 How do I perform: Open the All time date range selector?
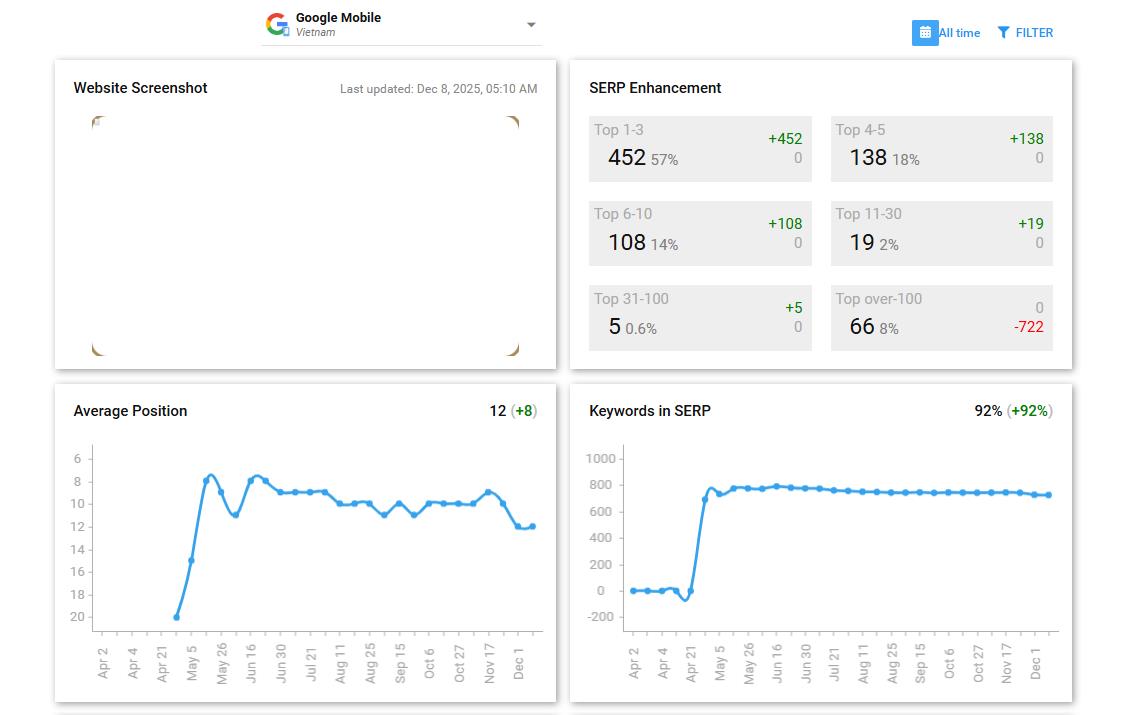pyautogui.click(x=946, y=33)
